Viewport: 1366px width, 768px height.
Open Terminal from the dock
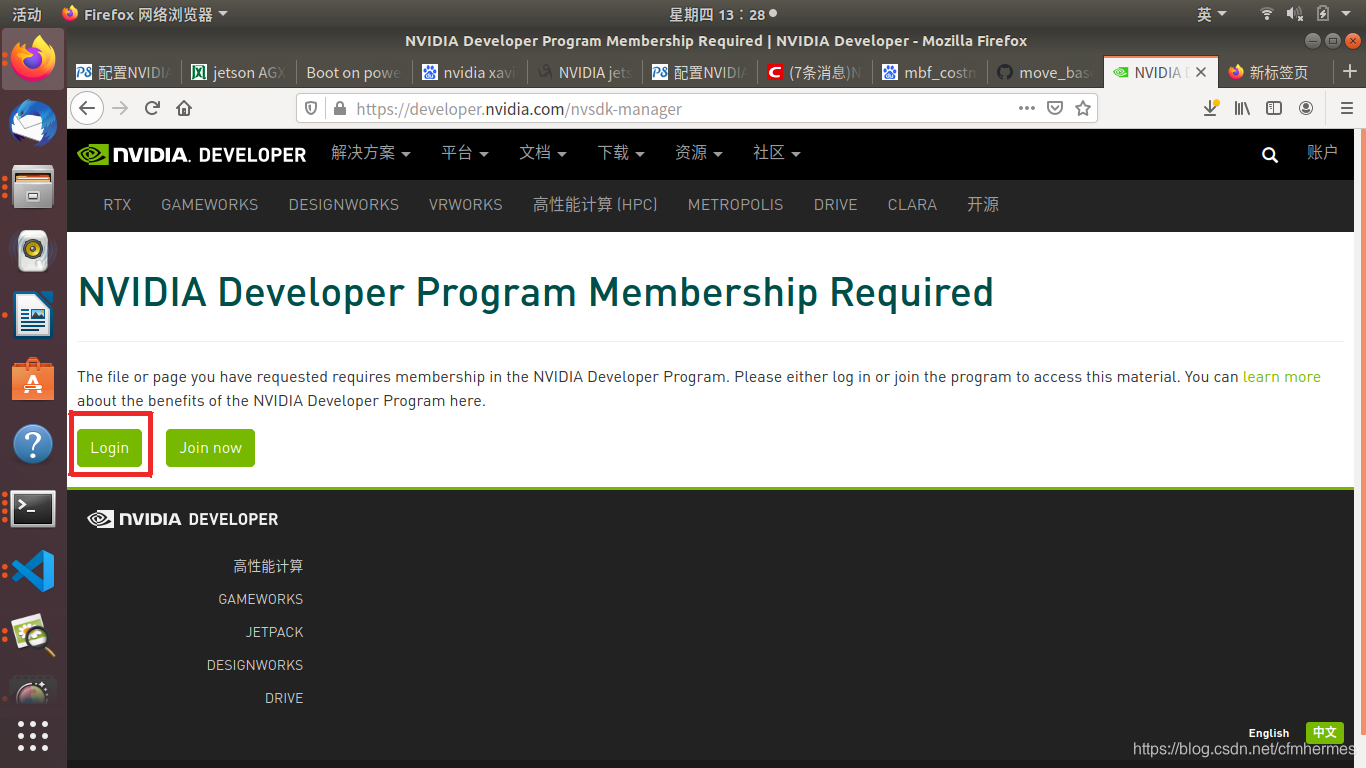(33, 508)
